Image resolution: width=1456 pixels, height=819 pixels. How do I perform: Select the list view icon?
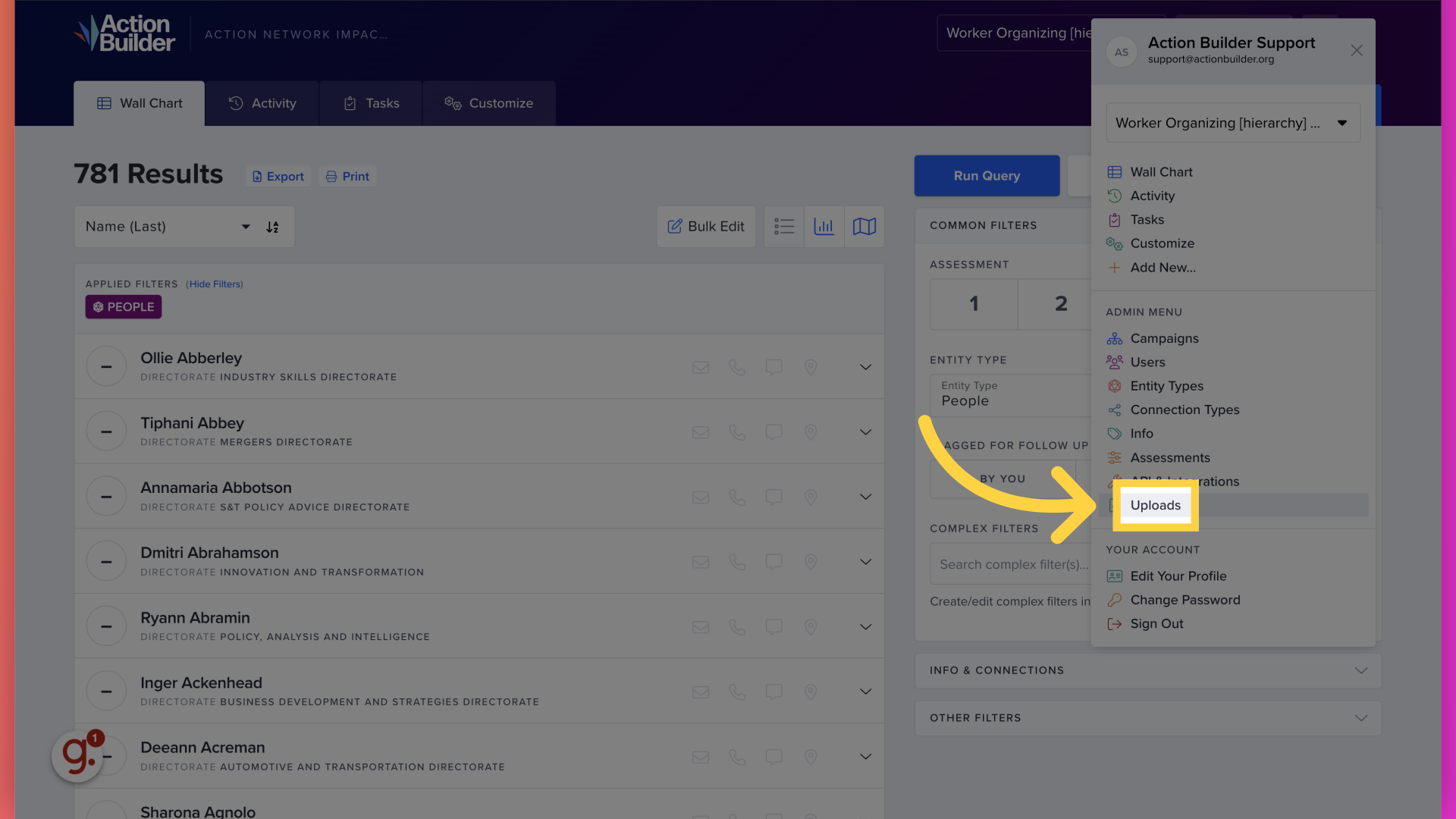coord(784,226)
